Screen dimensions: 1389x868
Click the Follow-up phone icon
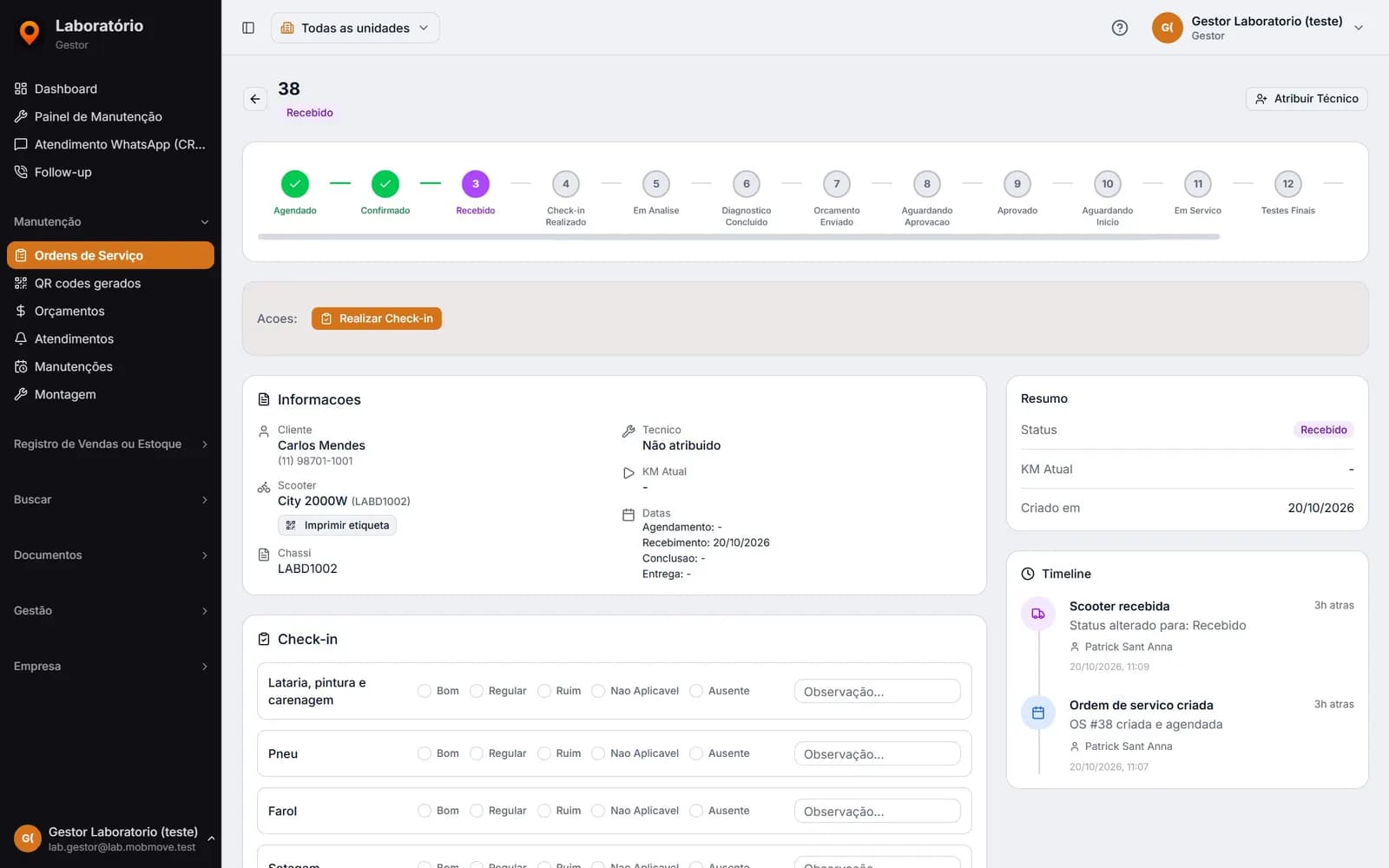(x=21, y=172)
